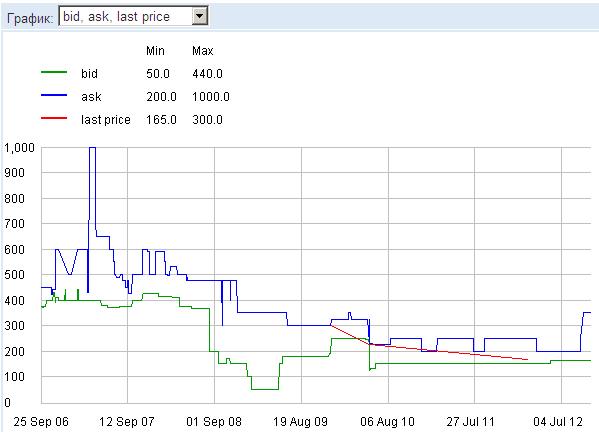
Task: Open the График dropdown arrow
Action: click(199, 16)
